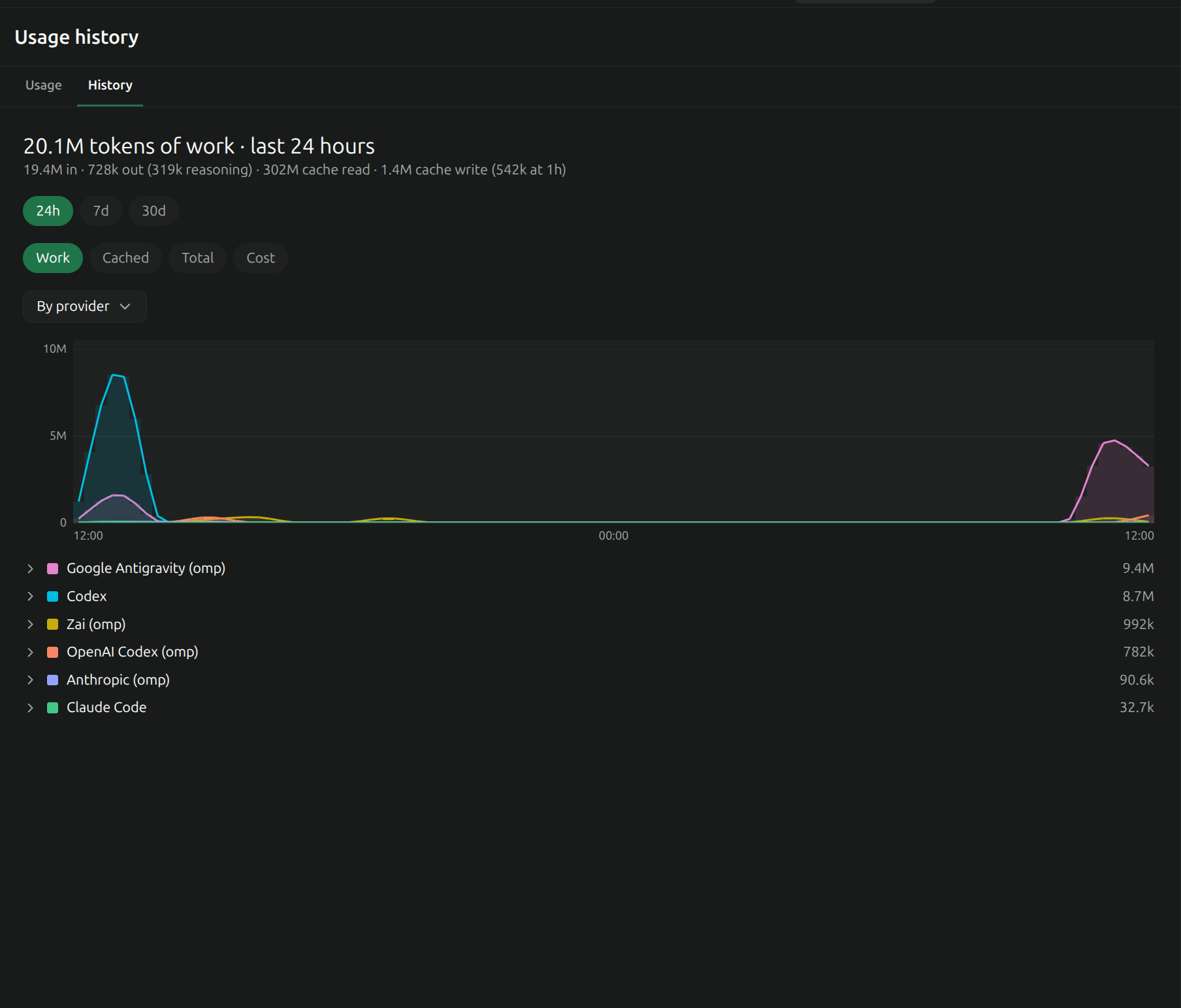The height and width of the screenshot is (1008, 1181).
Task: Click the 32.7k token value
Action: pyautogui.click(x=1137, y=707)
